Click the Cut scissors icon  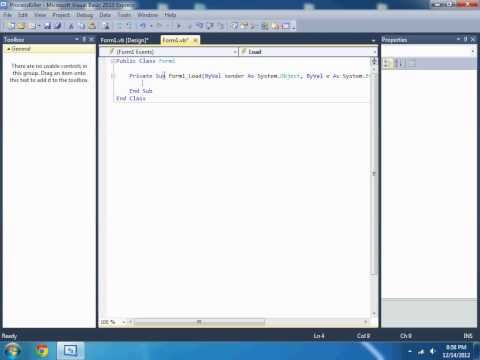click(71, 26)
